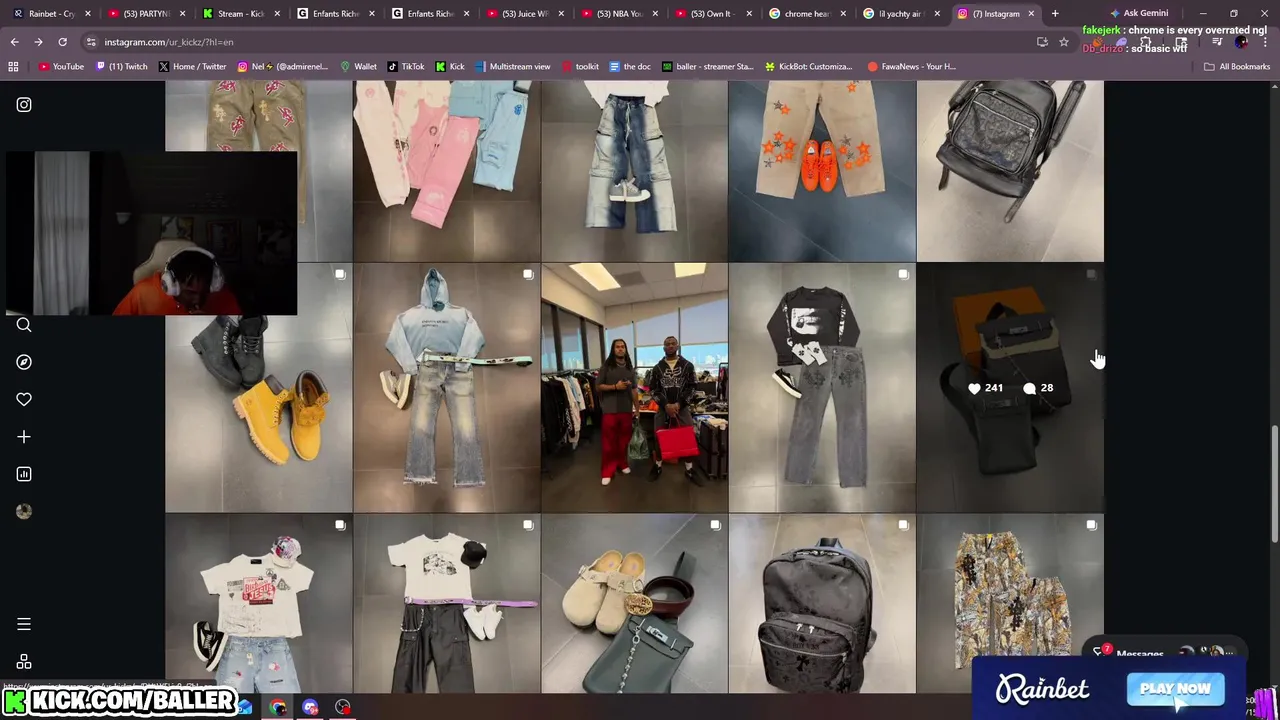Viewport: 1280px width, 720px height.
Task: Bookmark this page with the star icon
Action: [x=1064, y=42]
